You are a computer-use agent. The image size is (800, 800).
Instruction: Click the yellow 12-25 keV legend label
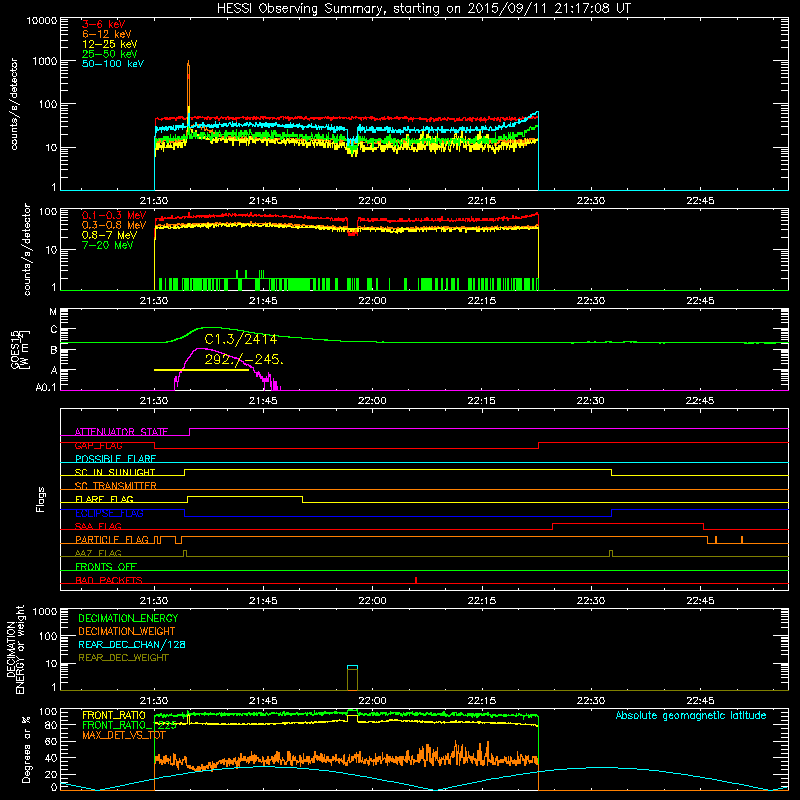[110, 44]
